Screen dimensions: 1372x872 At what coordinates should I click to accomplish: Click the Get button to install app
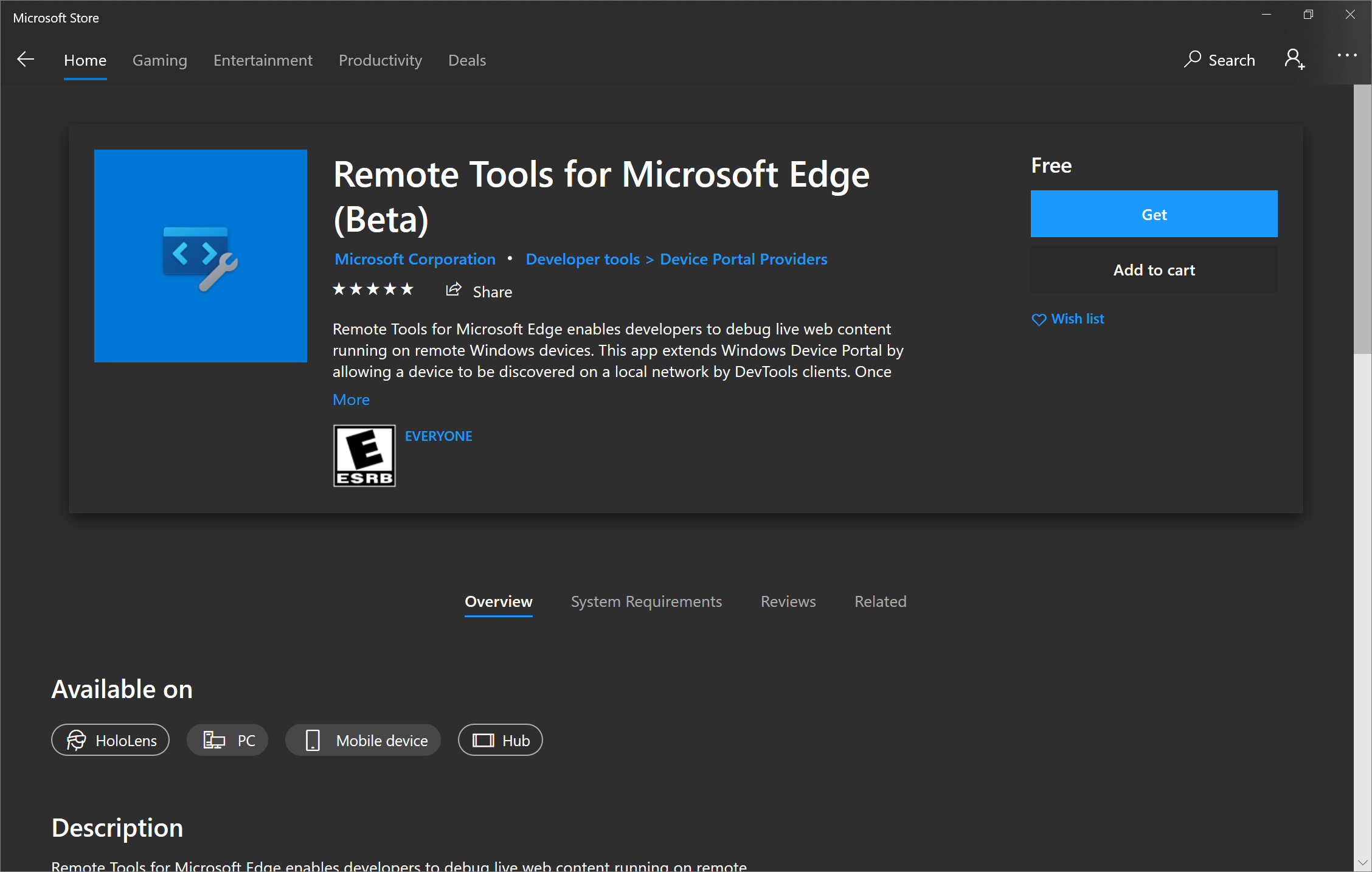(x=1155, y=214)
